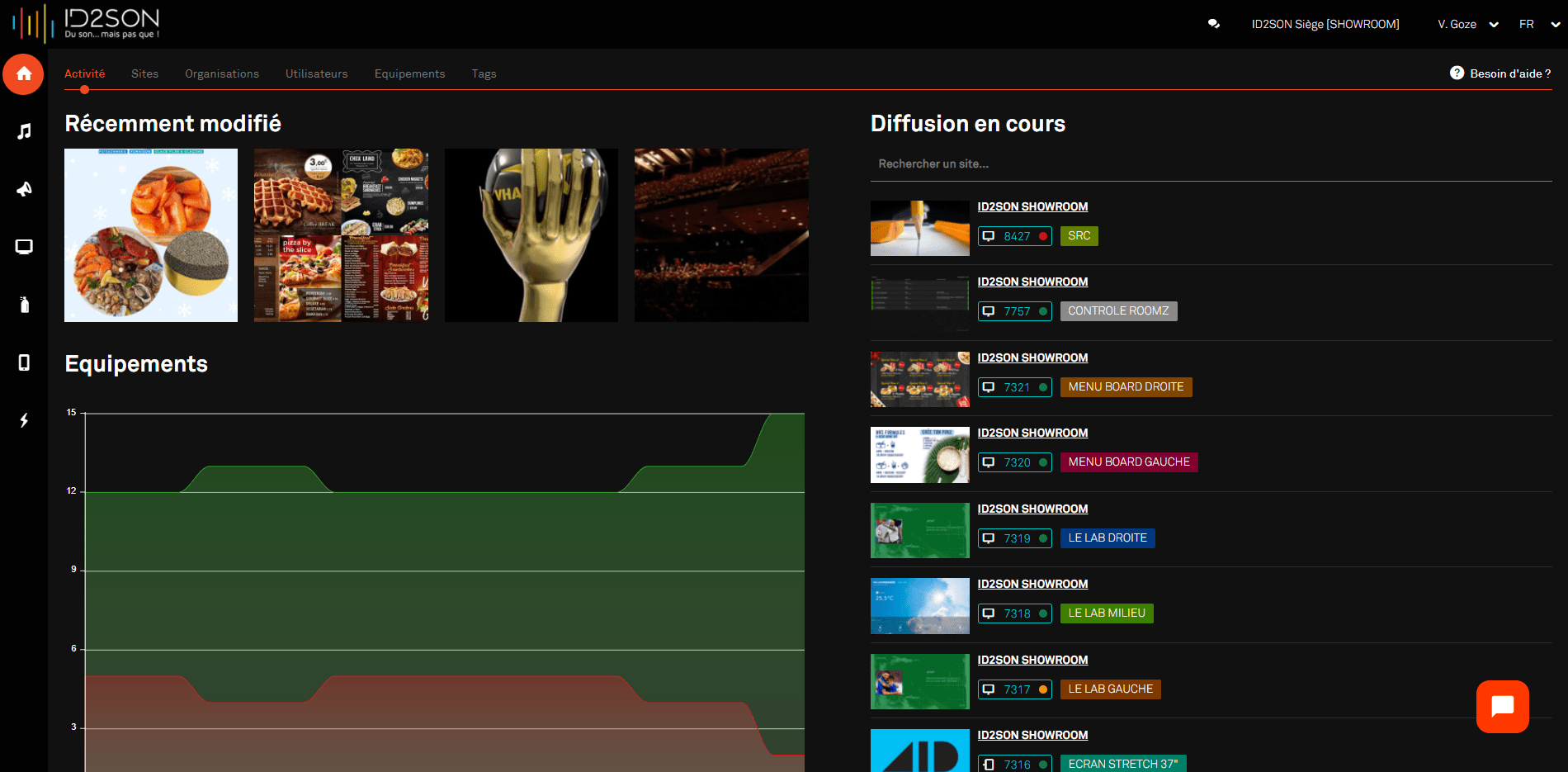Switch to the Tags tab
1568x772 pixels.
[x=484, y=73]
